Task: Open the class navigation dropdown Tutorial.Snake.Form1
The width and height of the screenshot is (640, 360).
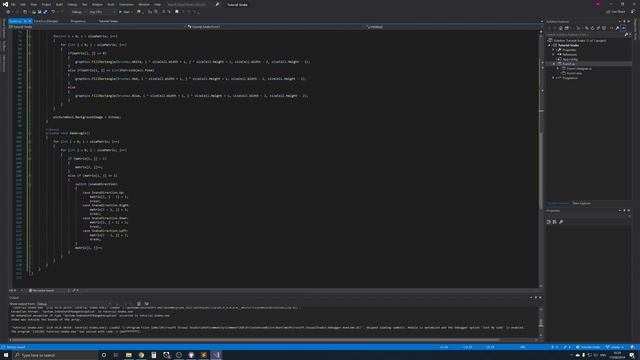Action: (275, 27)
